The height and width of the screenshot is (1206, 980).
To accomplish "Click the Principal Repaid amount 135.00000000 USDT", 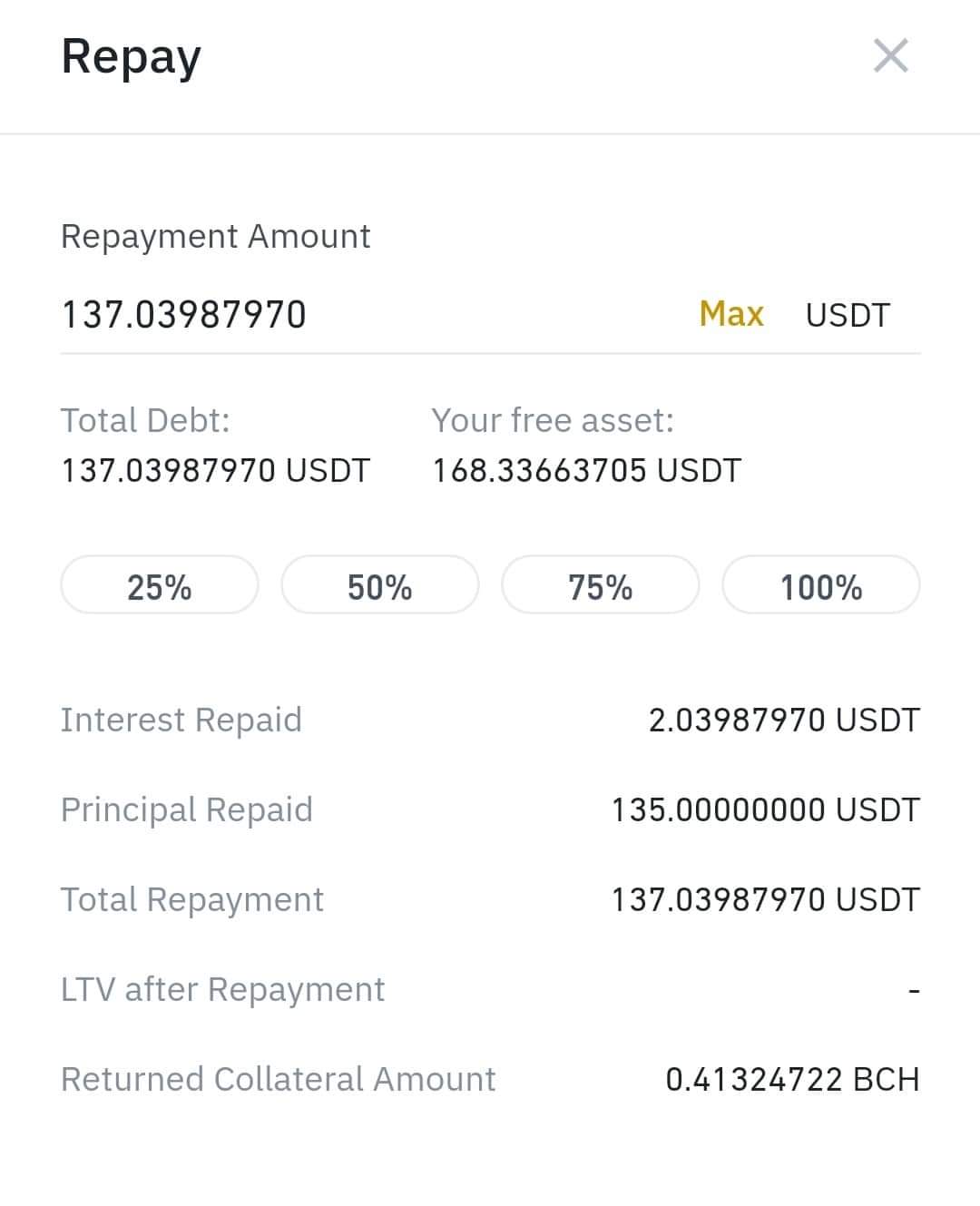I will pyautogui.click(x=766, y=809).
